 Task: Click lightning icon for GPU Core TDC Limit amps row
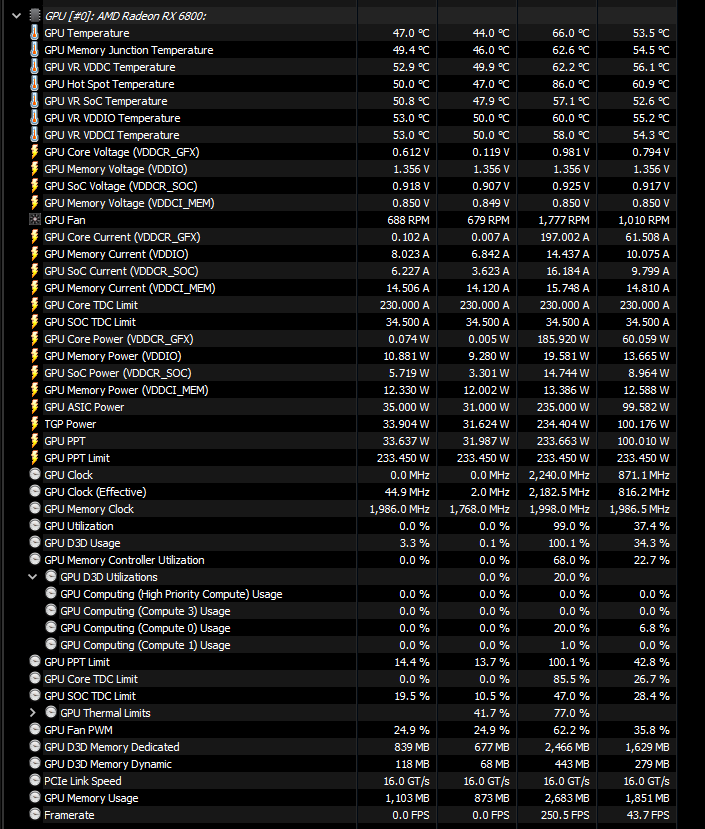(x=34, y=305)
